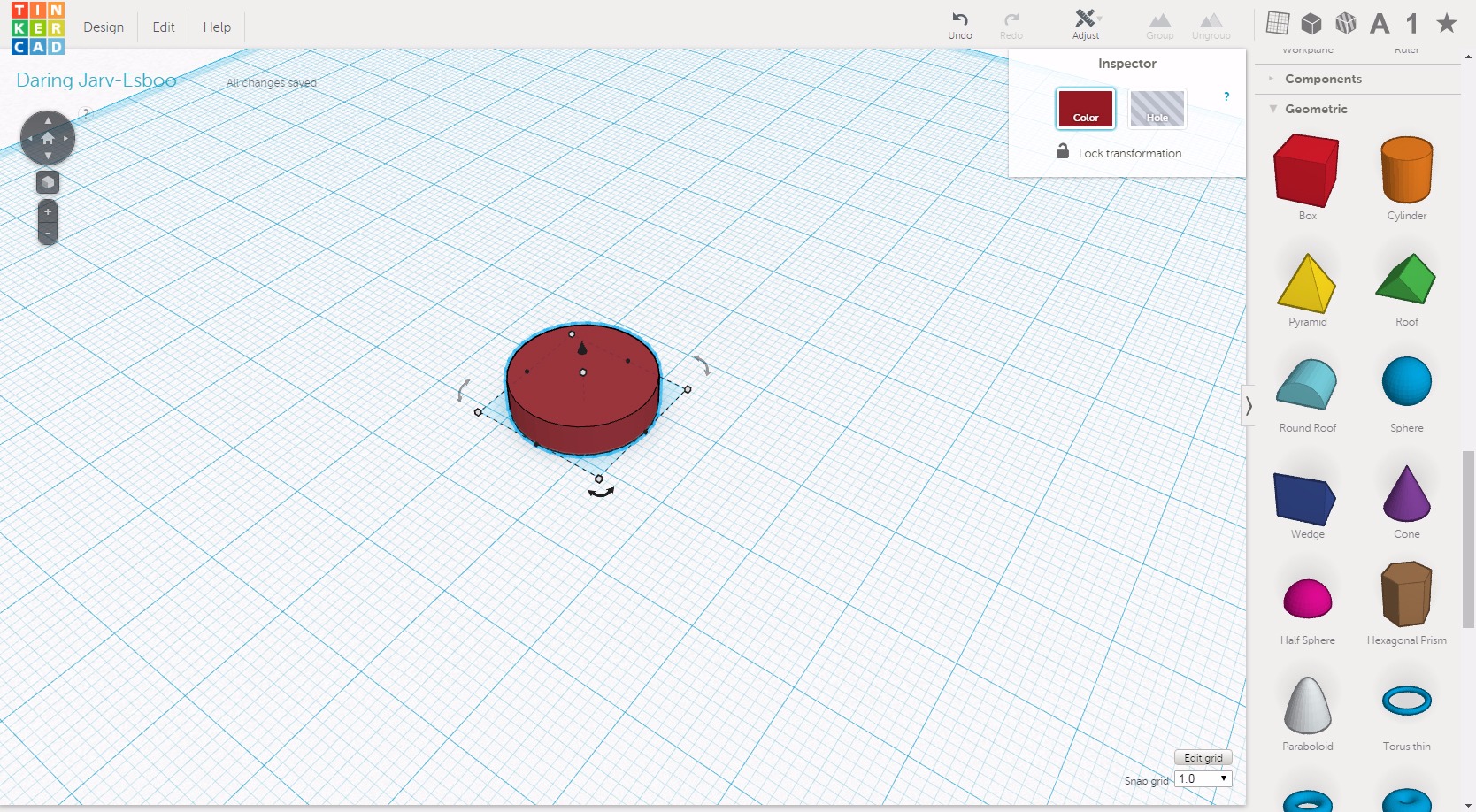Screen dimensions: 1476x812
Task: Select the orange Cylinder shape
Action: (1406, 172)
